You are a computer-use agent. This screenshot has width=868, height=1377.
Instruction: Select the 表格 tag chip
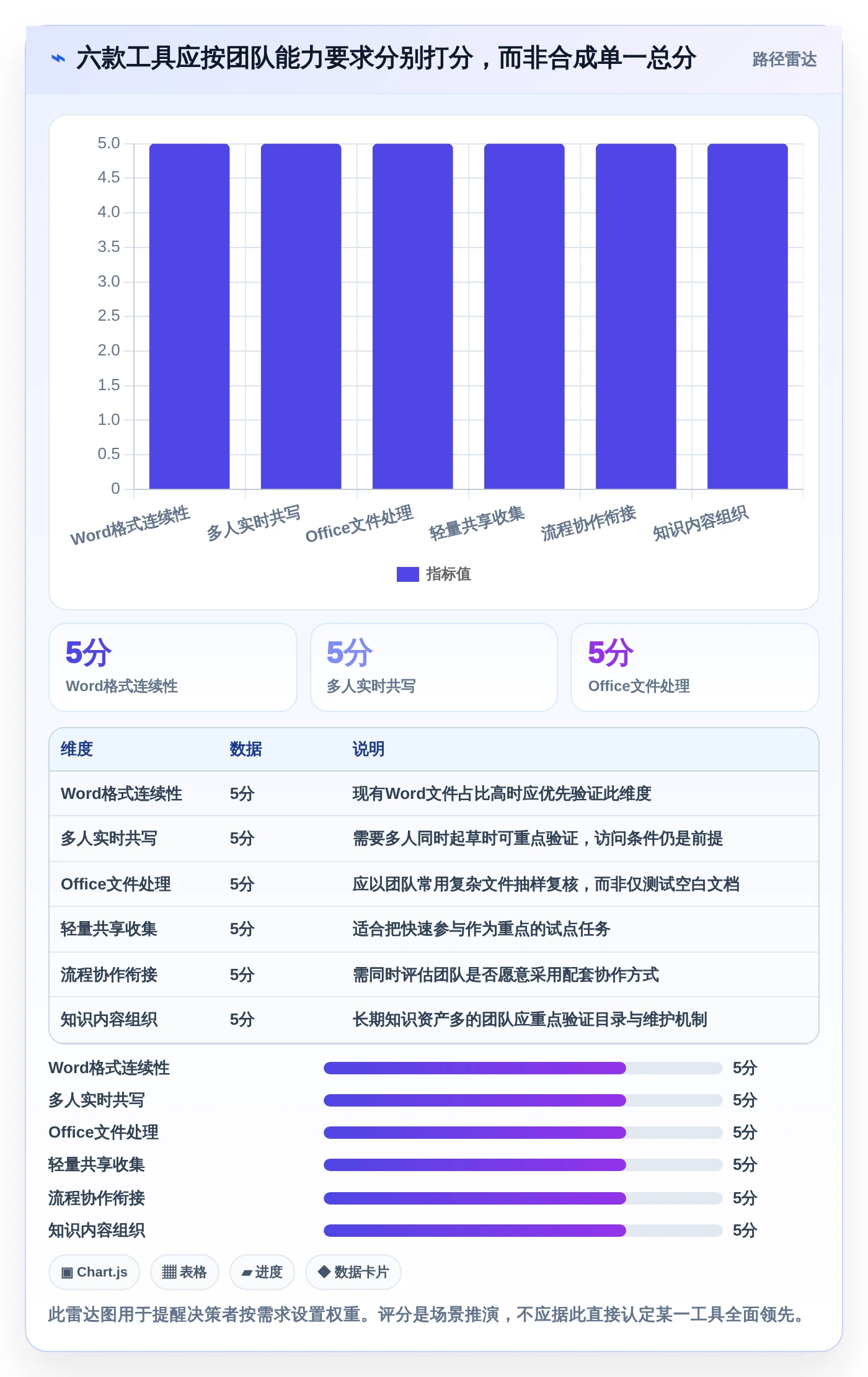click(184, 1272)
